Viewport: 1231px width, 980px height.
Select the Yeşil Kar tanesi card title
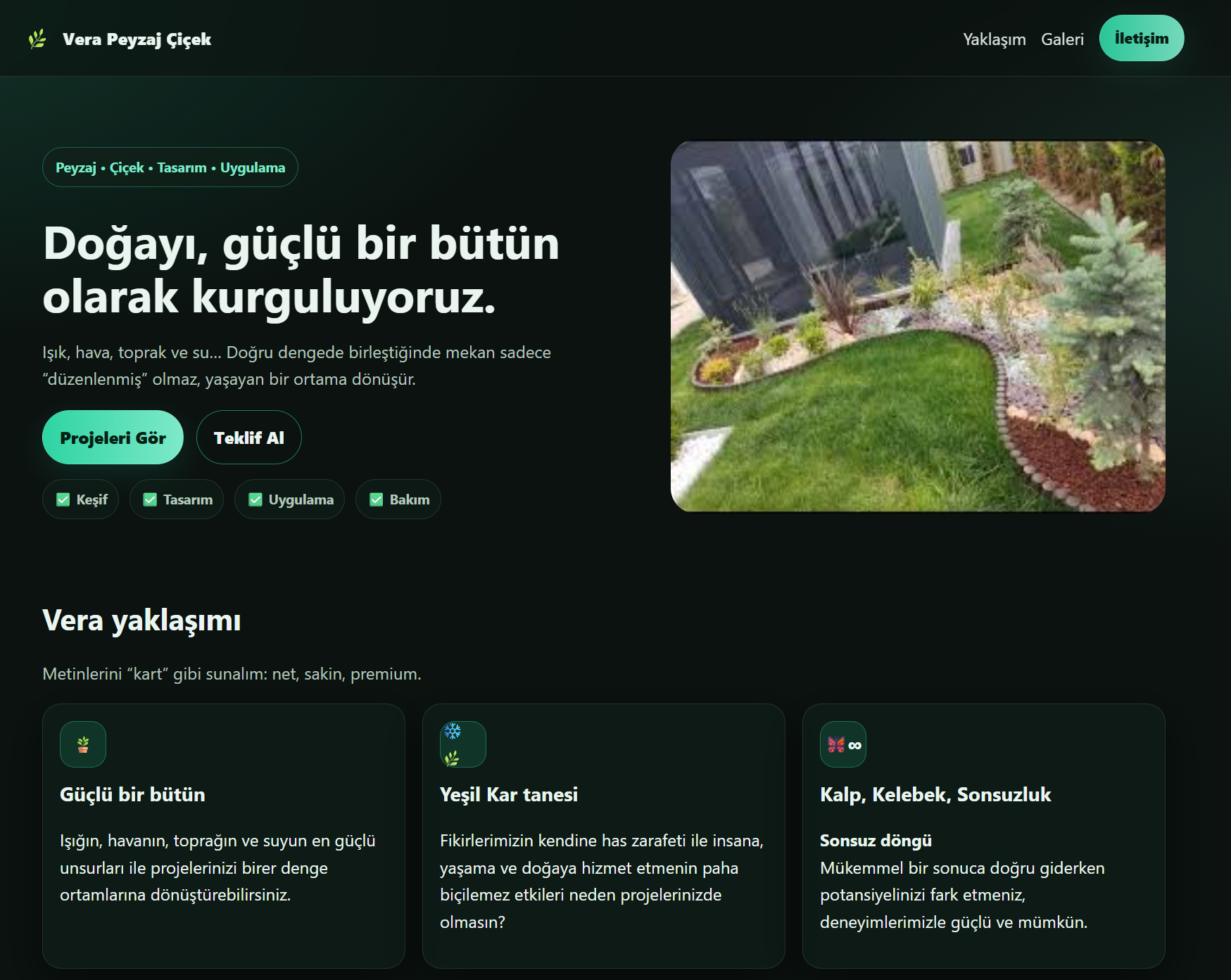point(508,794)
